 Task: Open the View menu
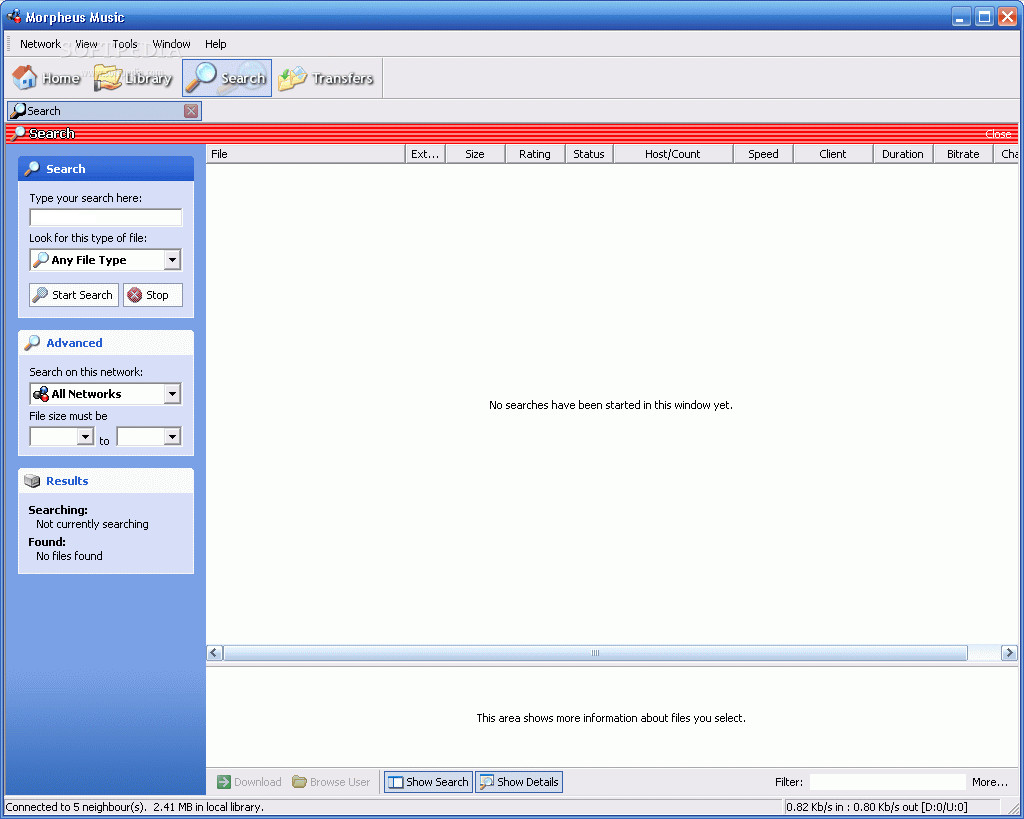click(x=86, y=44)
